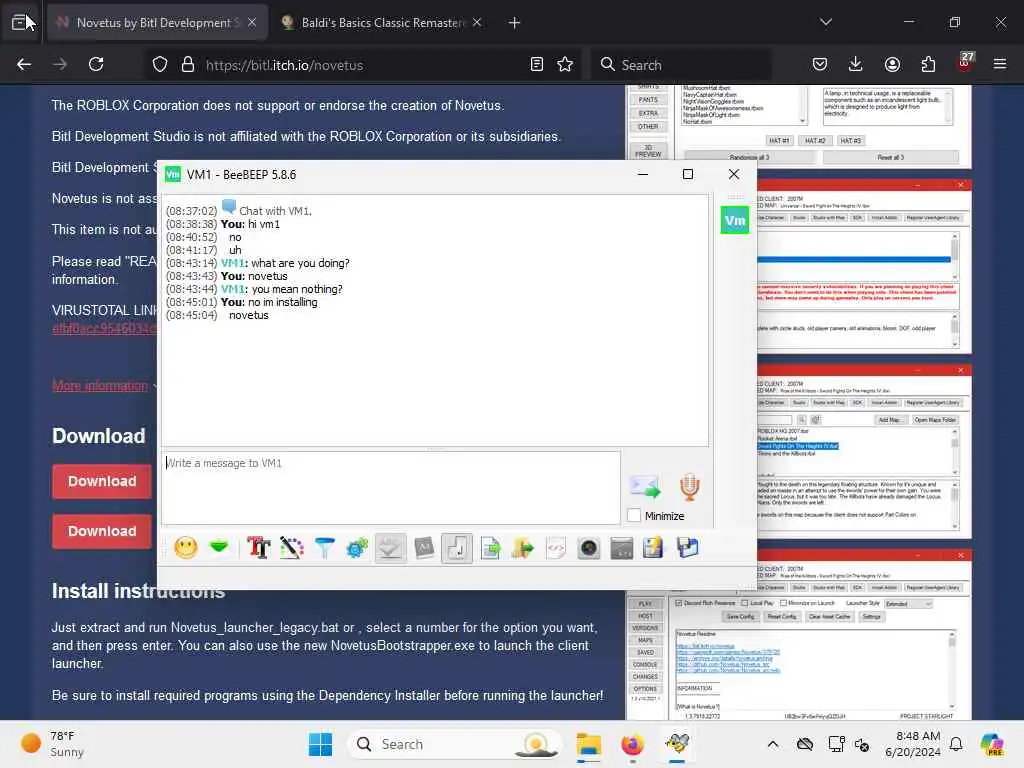
Task: Open the notification bell in taskbar
Action: (x=956, y=744)
